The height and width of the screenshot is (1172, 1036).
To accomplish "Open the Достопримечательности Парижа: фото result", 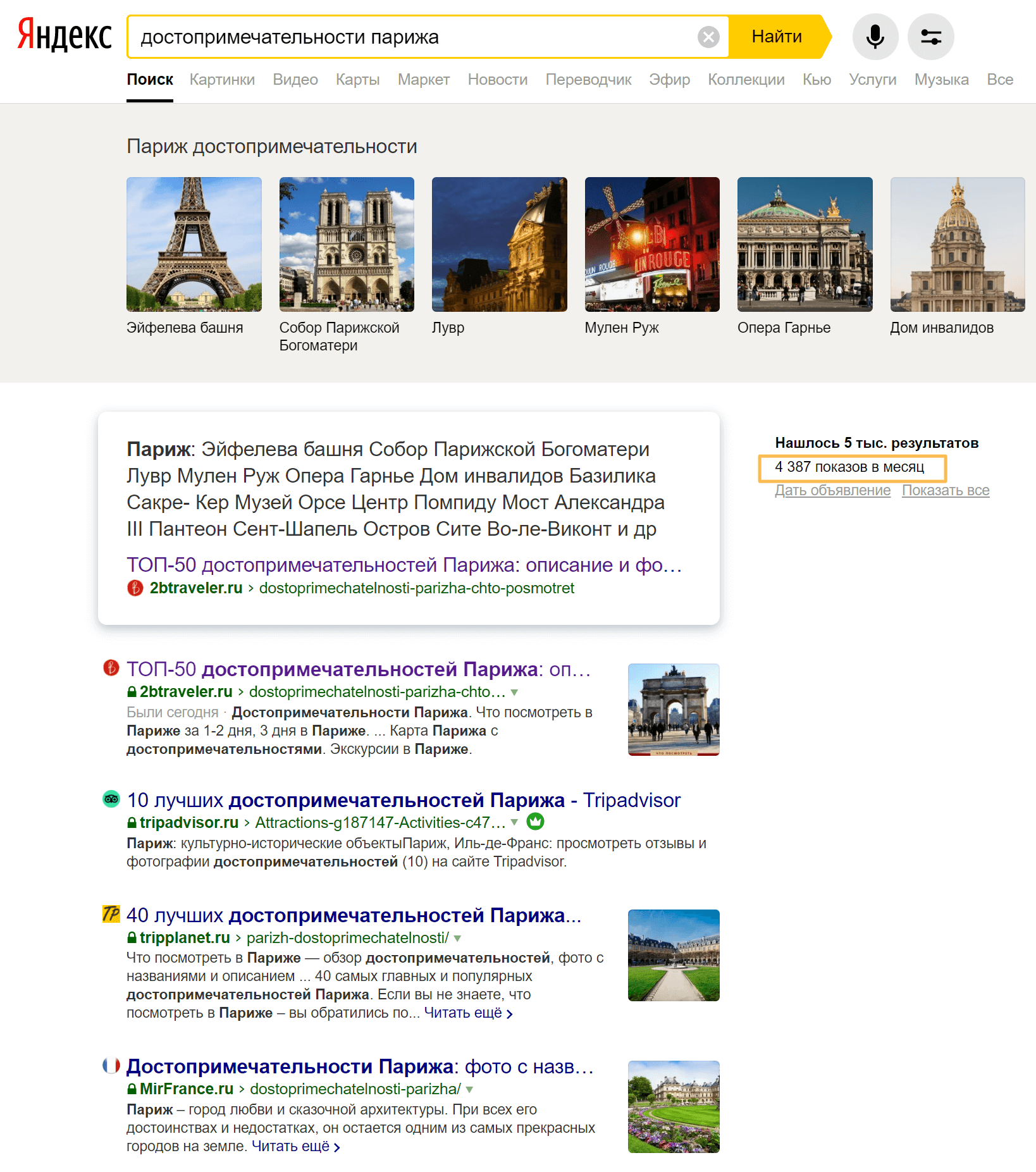I will click(360, 1066).
